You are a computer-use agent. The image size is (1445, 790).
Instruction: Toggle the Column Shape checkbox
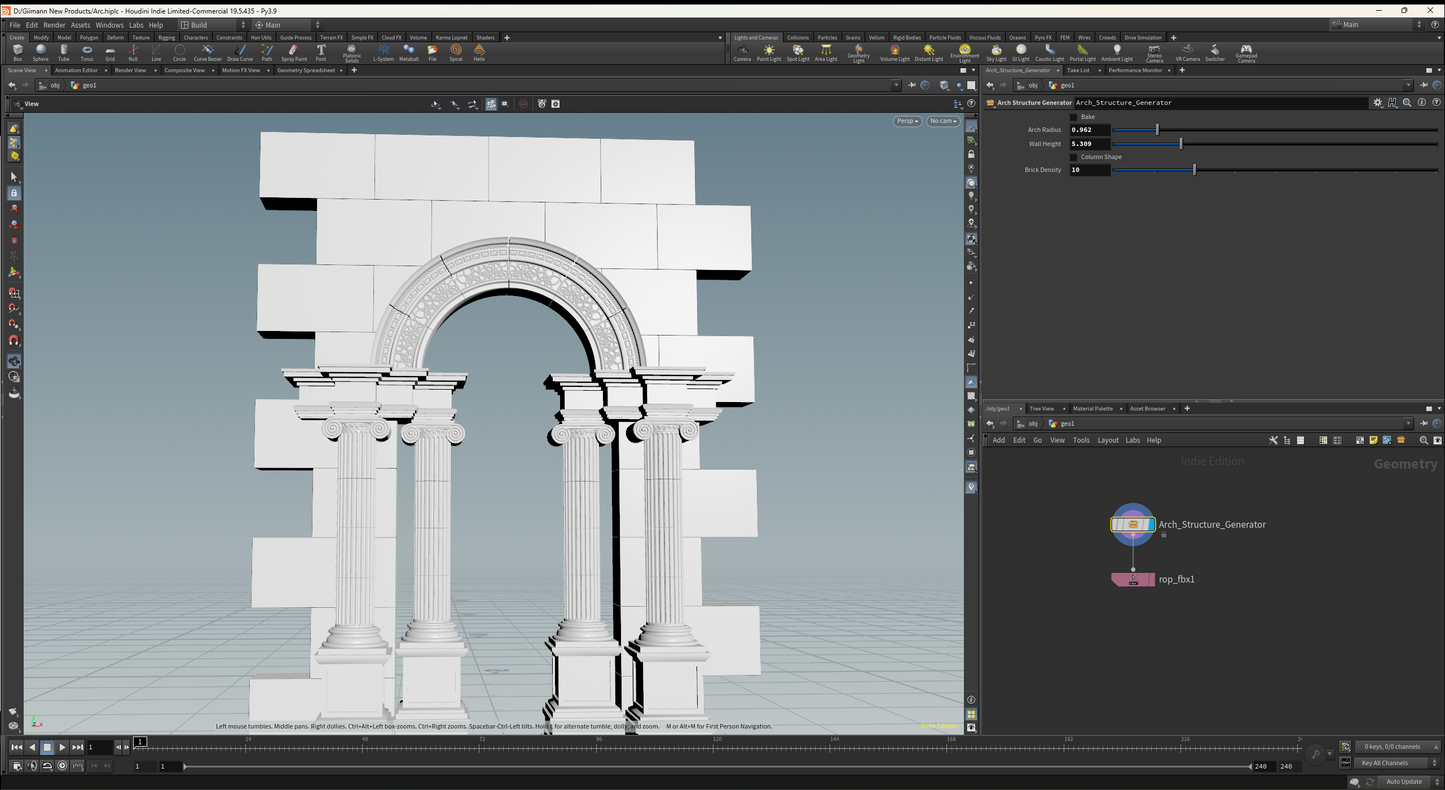1074,157
